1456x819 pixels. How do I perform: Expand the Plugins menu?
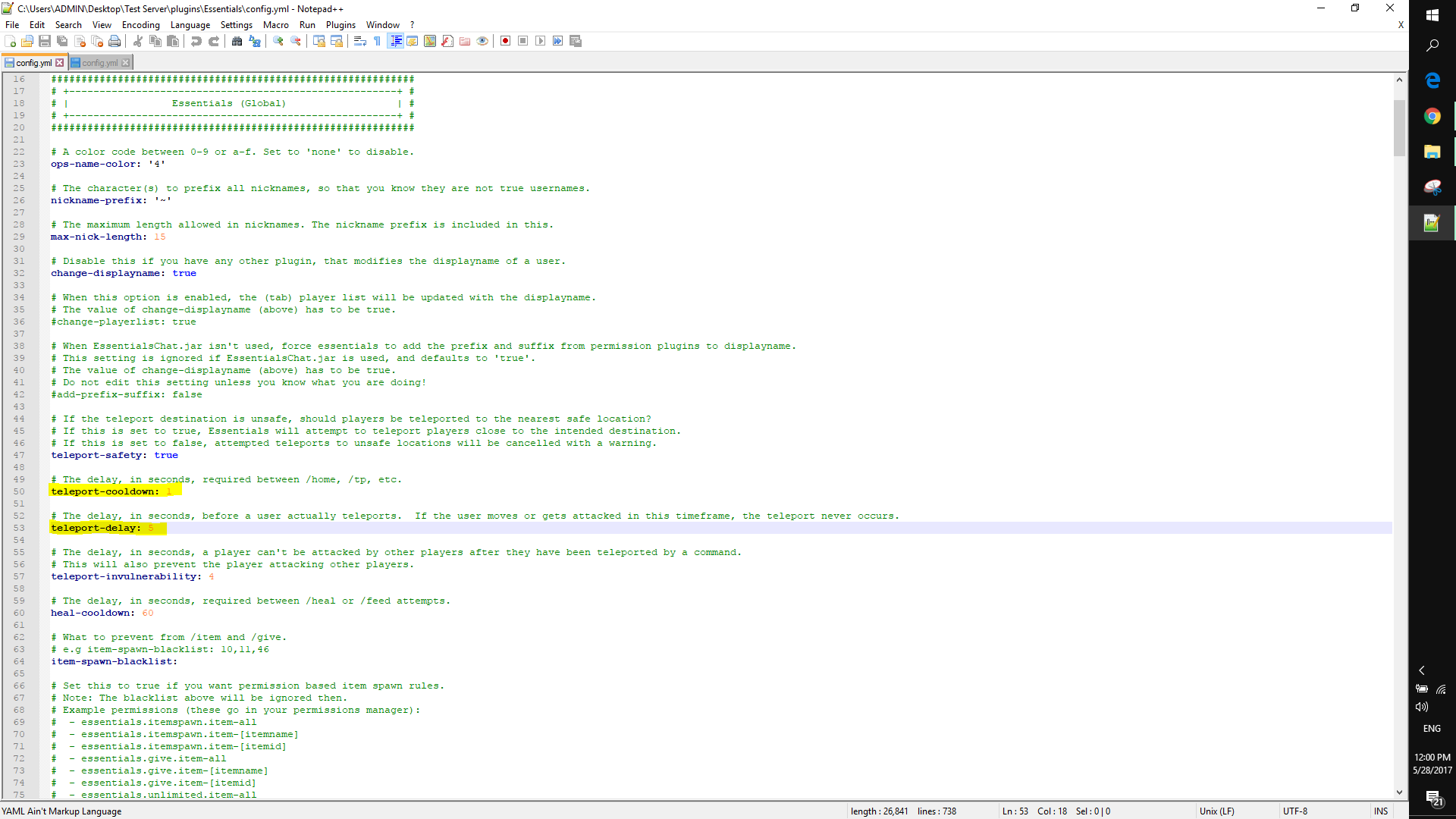pyautogui.click(x=340, y=25)
